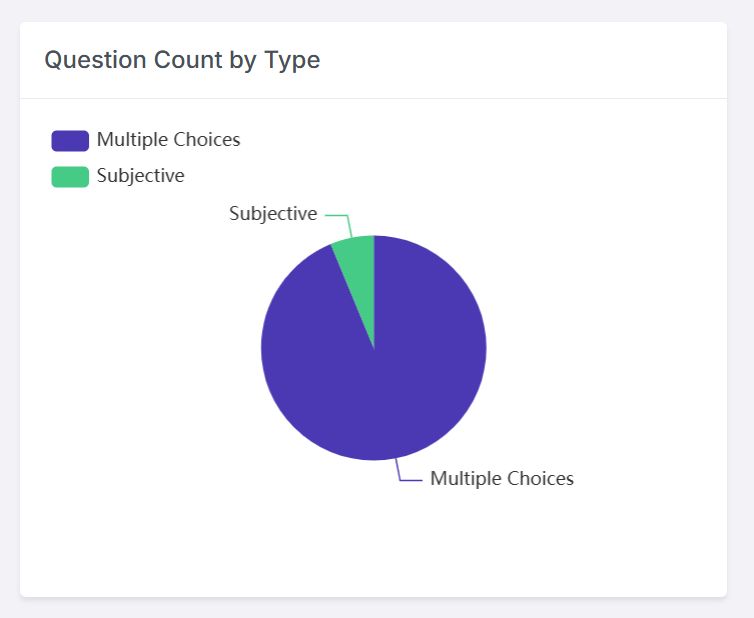Click the Question Count by Type title

(x=182, y=60)
